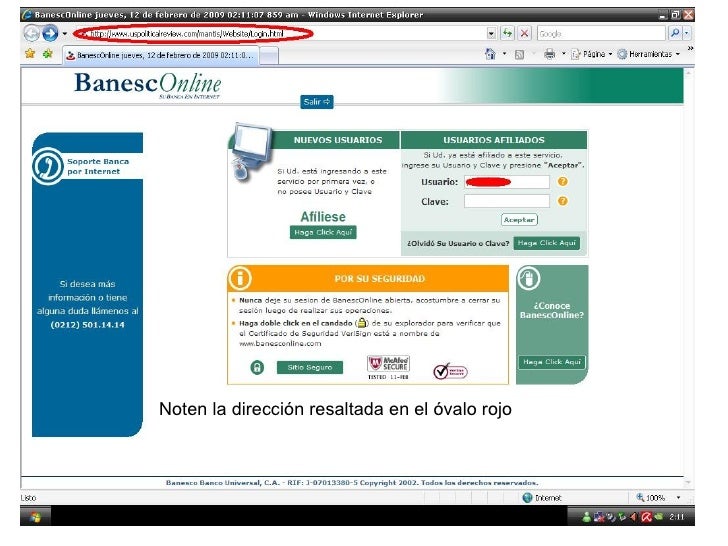Select the BanescOnline browser tab

click(x=161, y=56)
